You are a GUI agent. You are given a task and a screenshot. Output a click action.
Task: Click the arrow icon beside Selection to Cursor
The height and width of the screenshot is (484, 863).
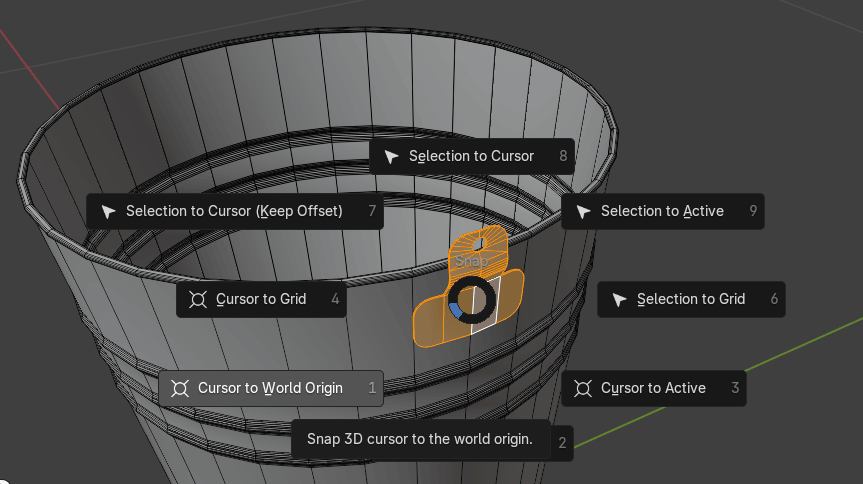pyautogui.click(x=391, y=156)
